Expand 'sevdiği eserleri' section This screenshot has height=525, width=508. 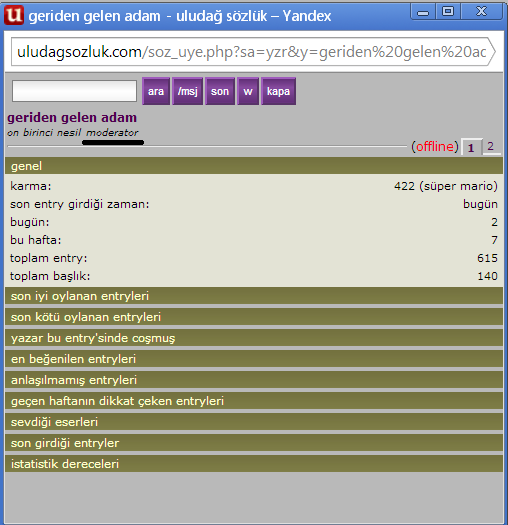coord(254,422)
